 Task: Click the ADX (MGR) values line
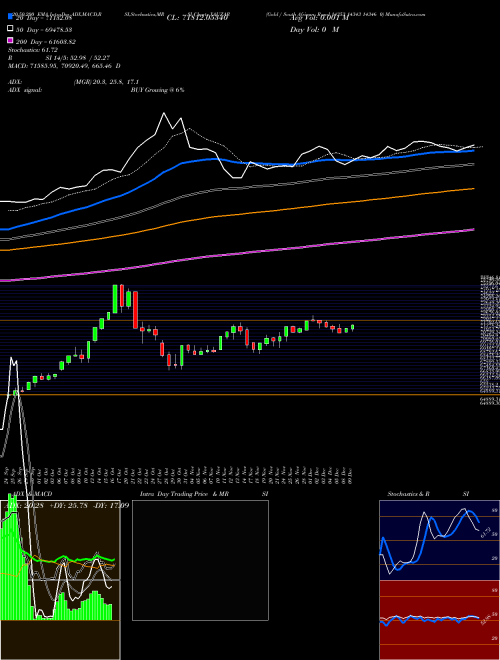coord(73,82)
